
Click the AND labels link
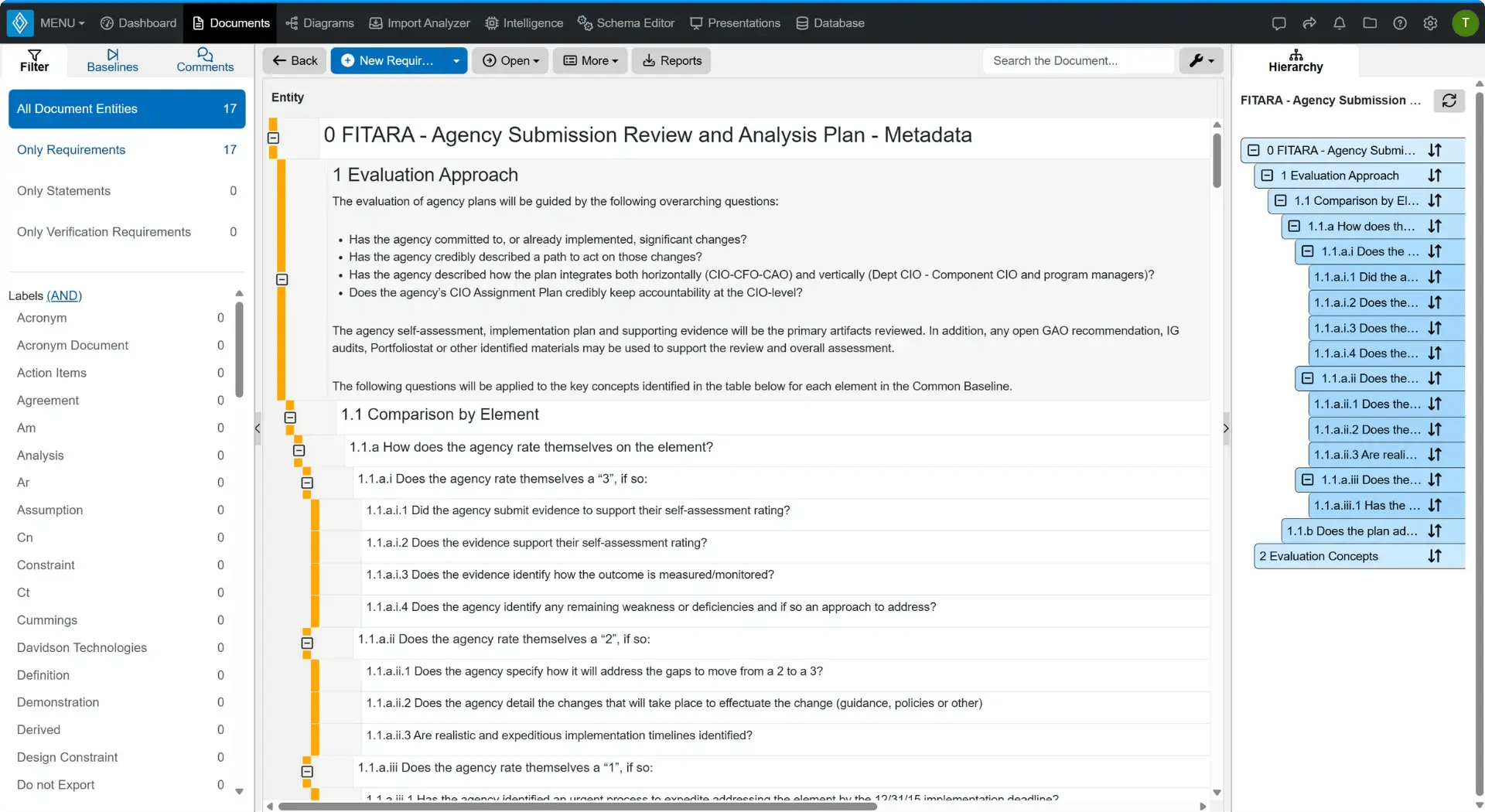(64, 295)
